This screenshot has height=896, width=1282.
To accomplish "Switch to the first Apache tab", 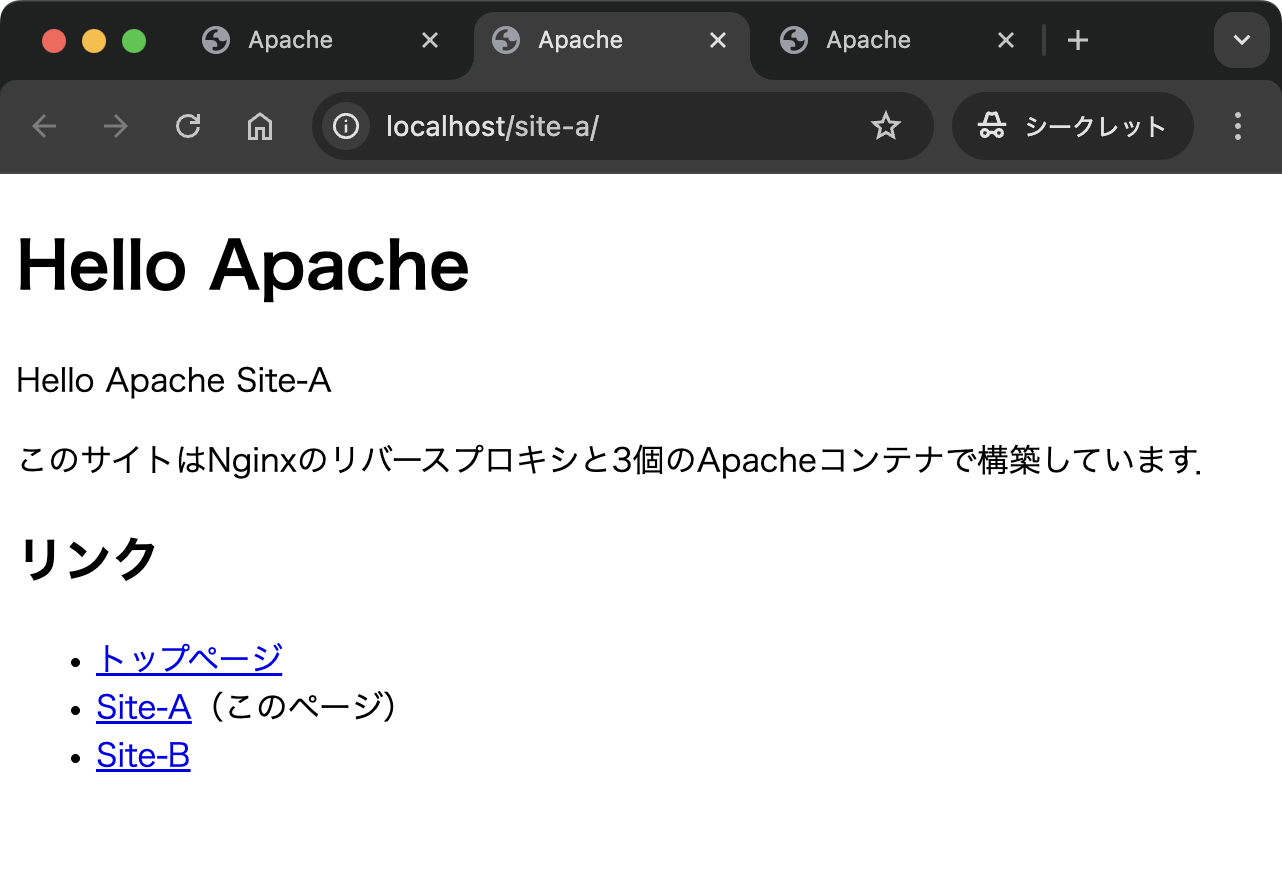I will click(x=290, y=41).
